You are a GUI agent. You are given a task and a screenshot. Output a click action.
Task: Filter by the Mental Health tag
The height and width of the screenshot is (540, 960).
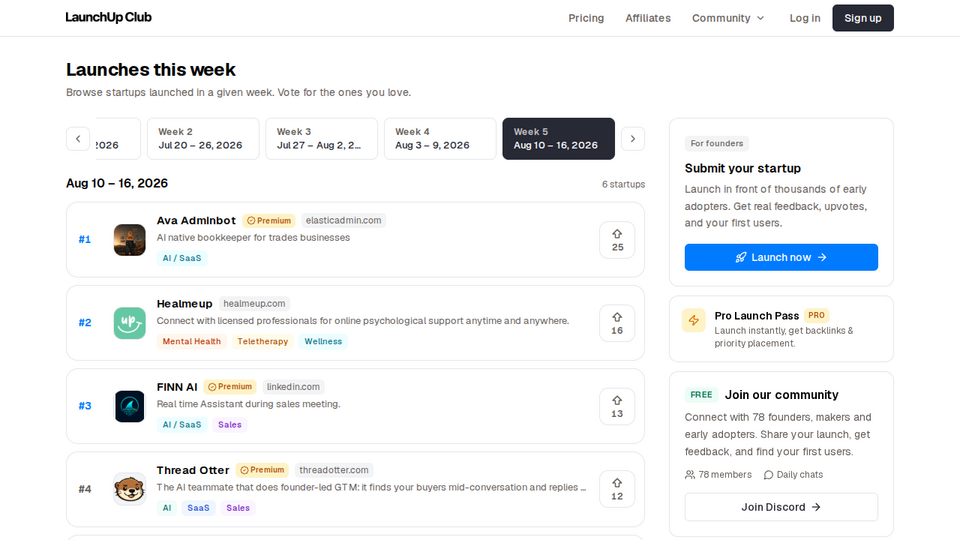tap(192, 342)
